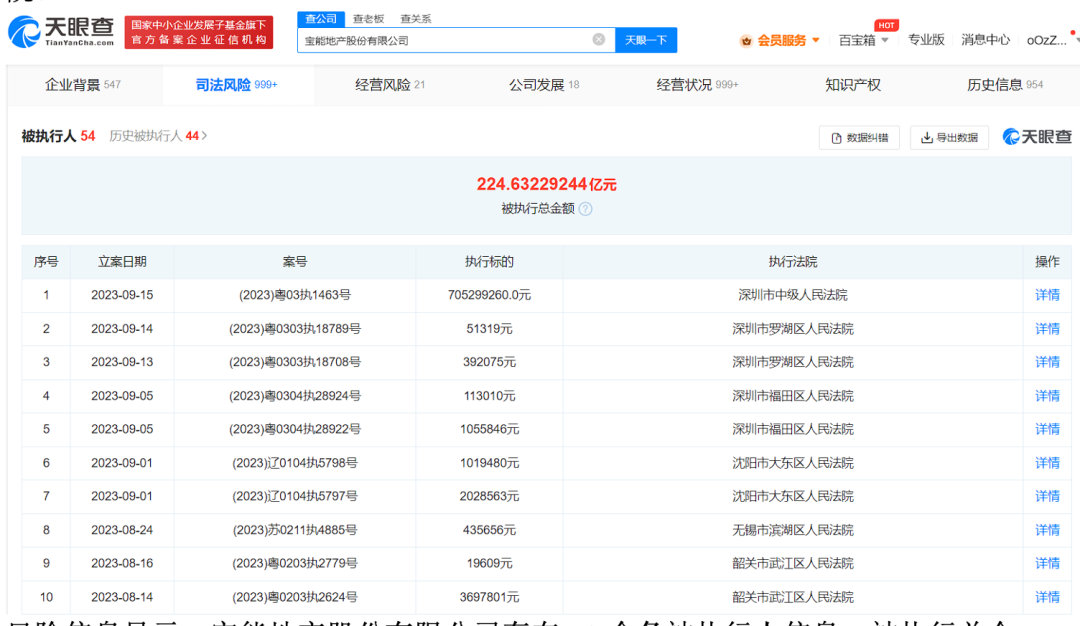Open the 司法风险 tab

(x=236, y=85)
